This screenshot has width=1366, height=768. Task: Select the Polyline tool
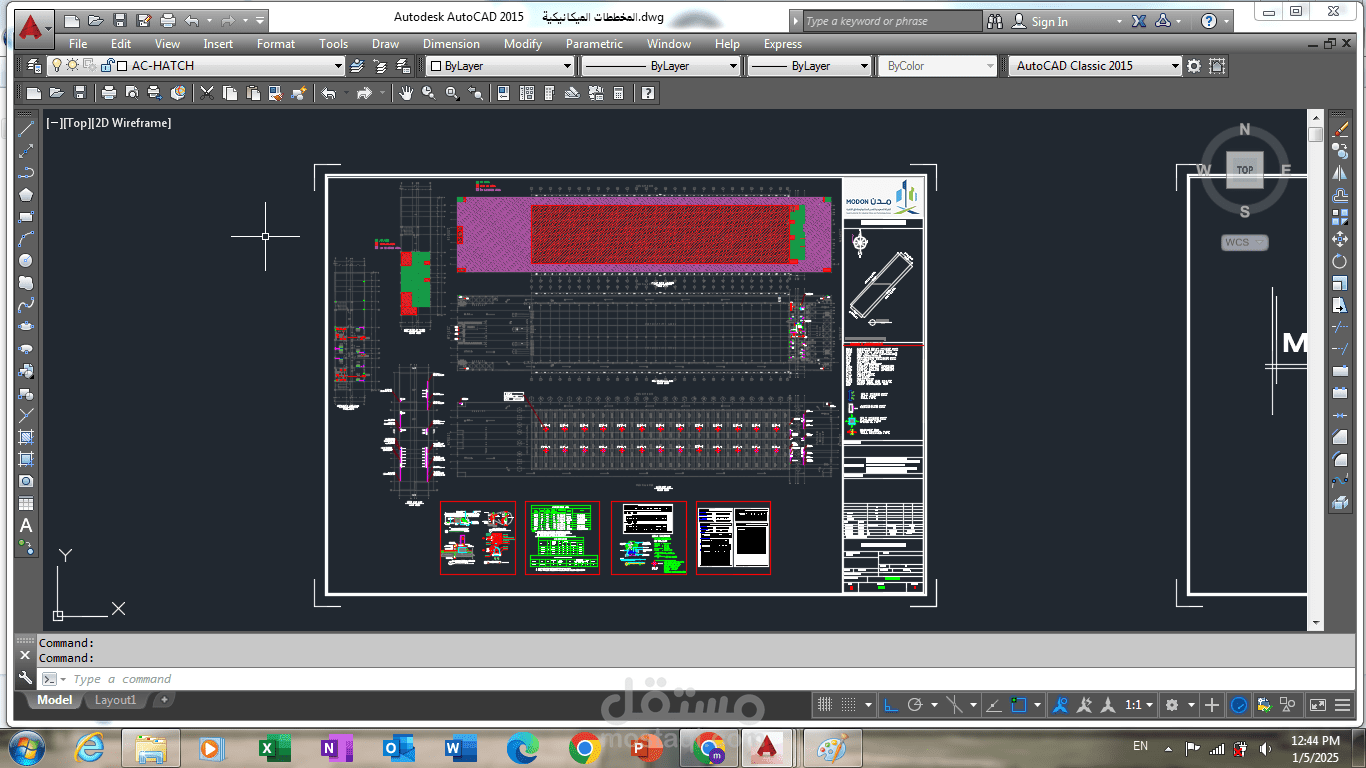click(x=26, y=173)
